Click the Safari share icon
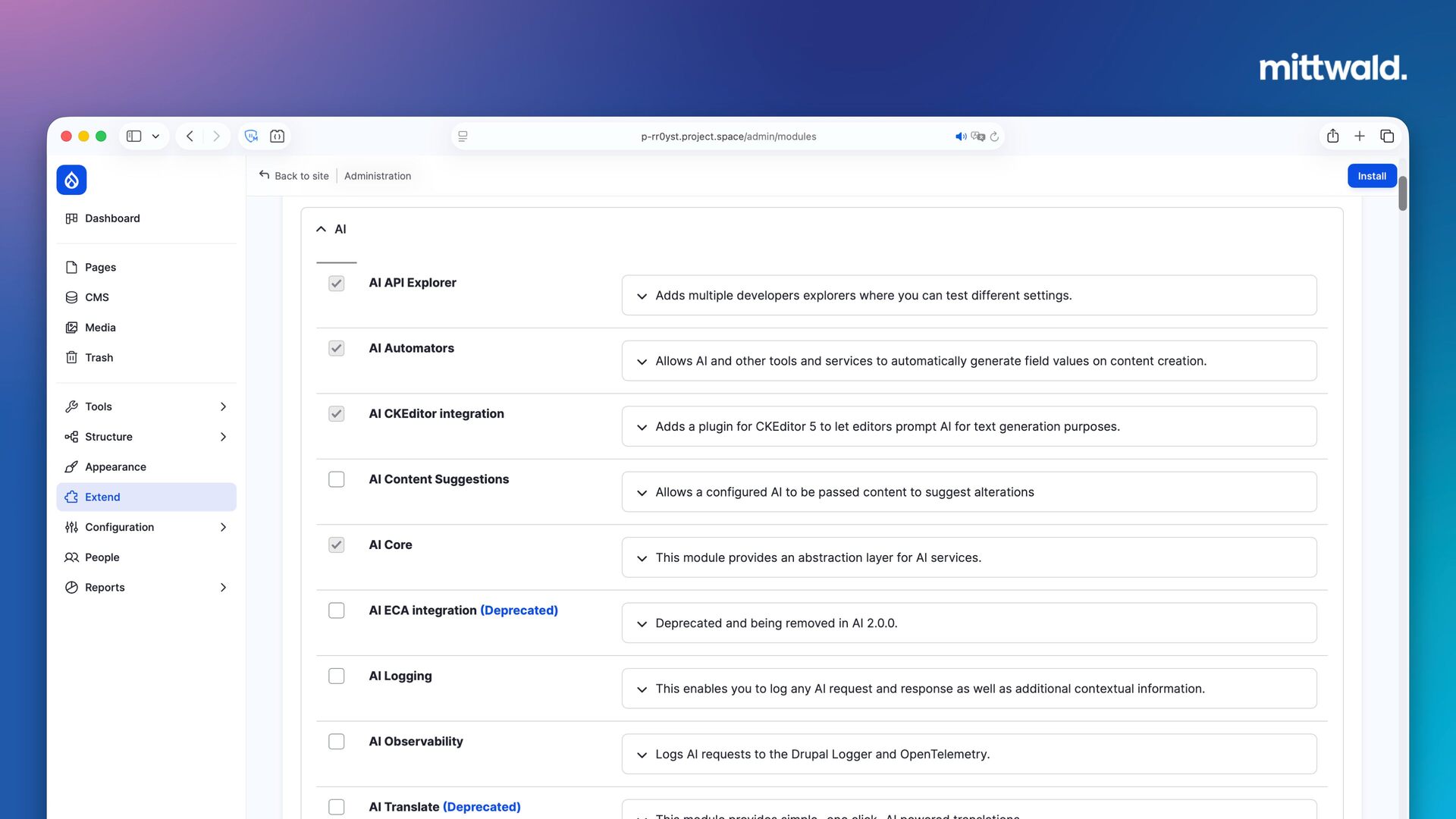 (1332, 136)
